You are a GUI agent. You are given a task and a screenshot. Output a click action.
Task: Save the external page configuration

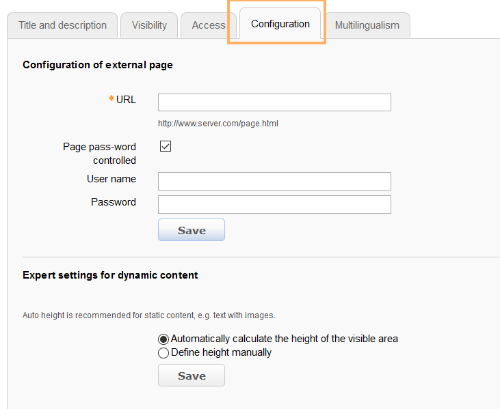(x=191, y=230)
